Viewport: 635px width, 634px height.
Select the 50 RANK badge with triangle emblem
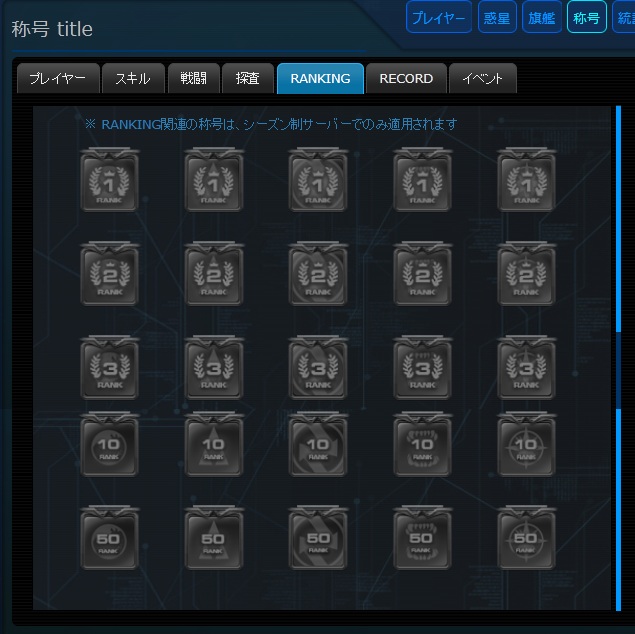(214, 538)
